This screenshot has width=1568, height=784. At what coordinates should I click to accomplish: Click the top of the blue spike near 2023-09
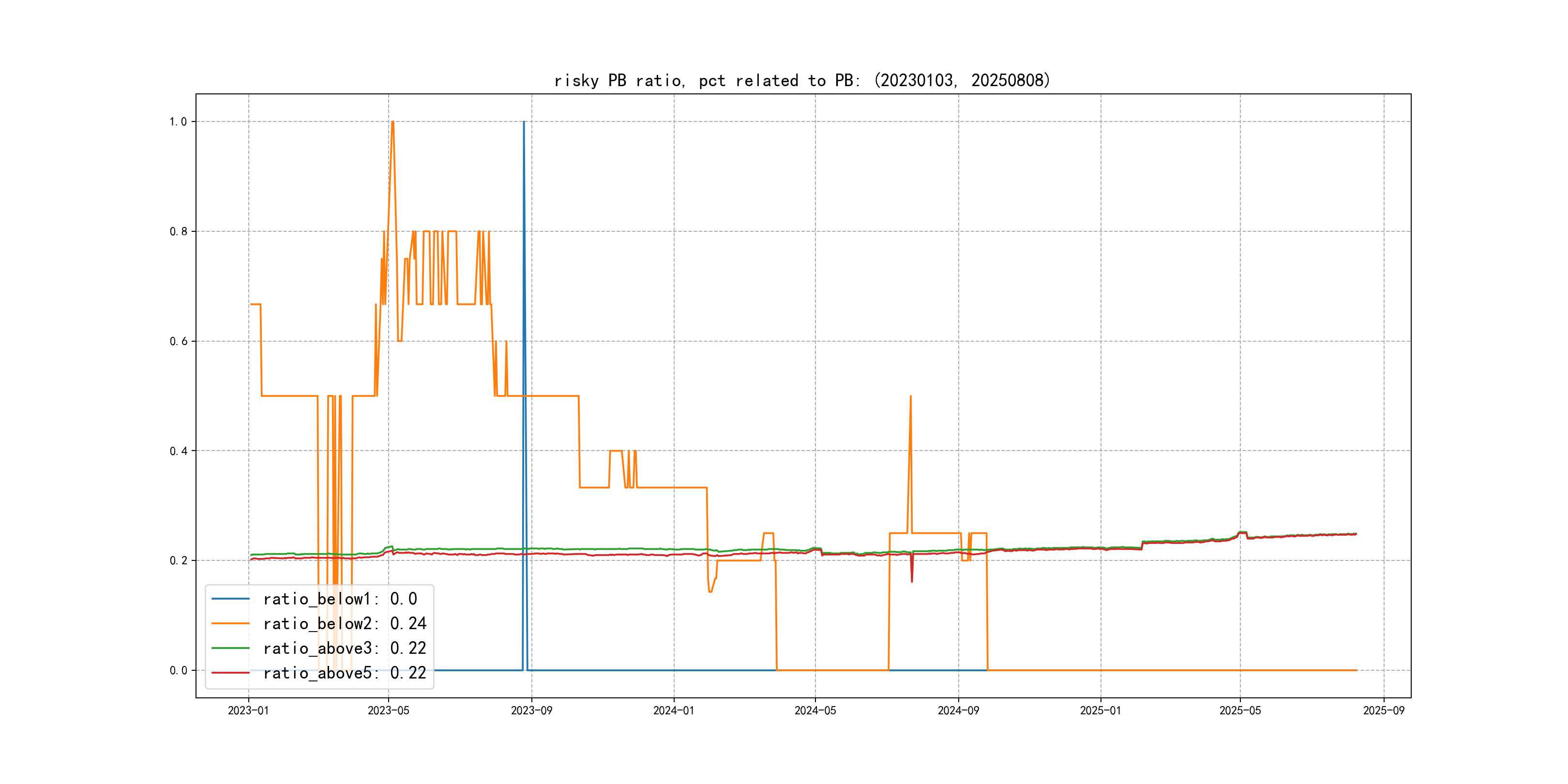524,122
